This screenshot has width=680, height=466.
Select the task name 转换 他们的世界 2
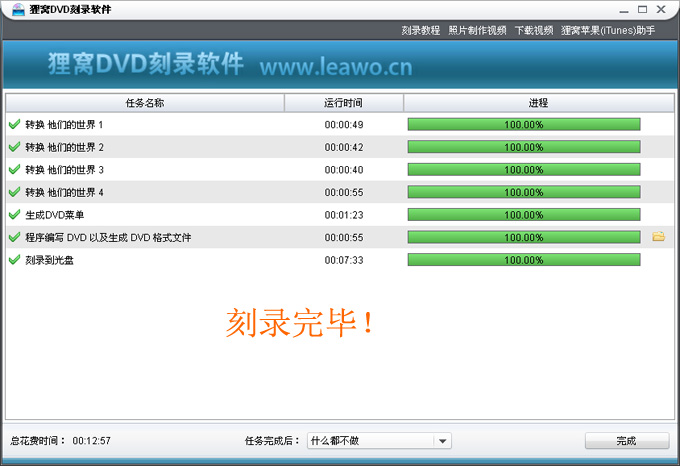(x=64, y=147)
